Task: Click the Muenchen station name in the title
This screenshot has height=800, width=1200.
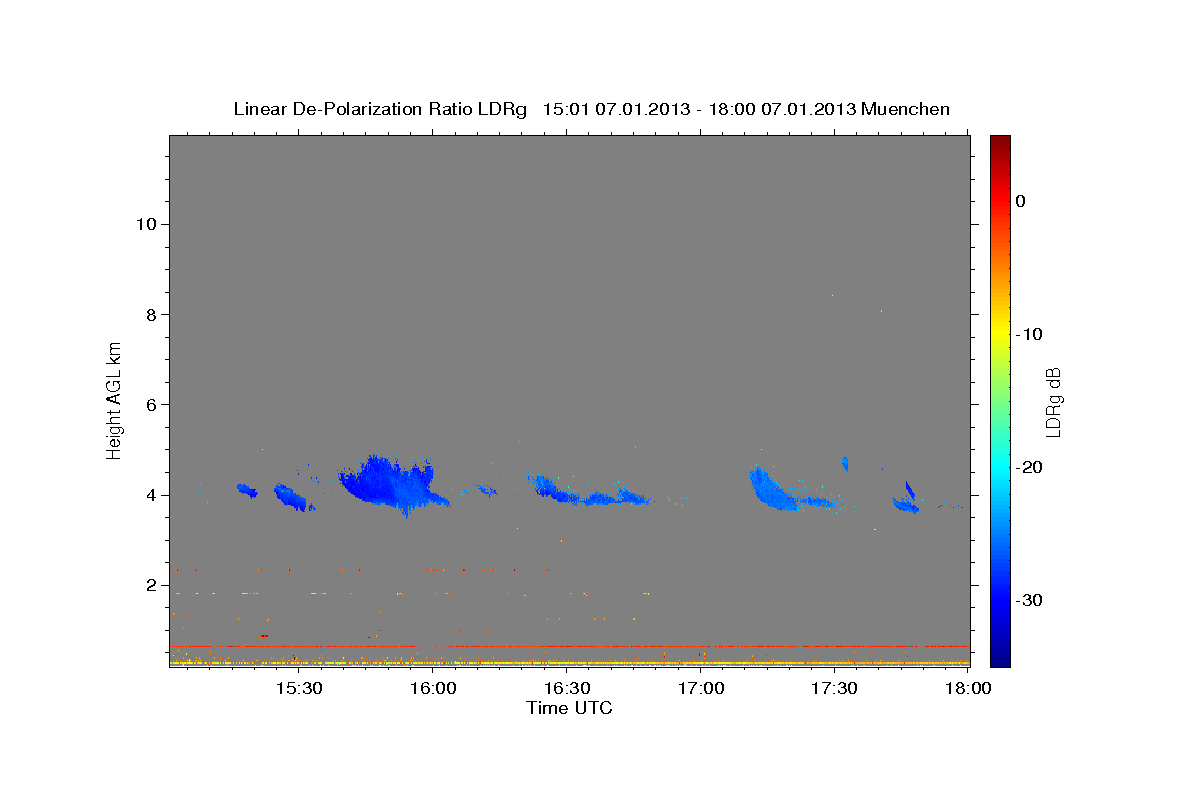Action: (x=906, y=109)
